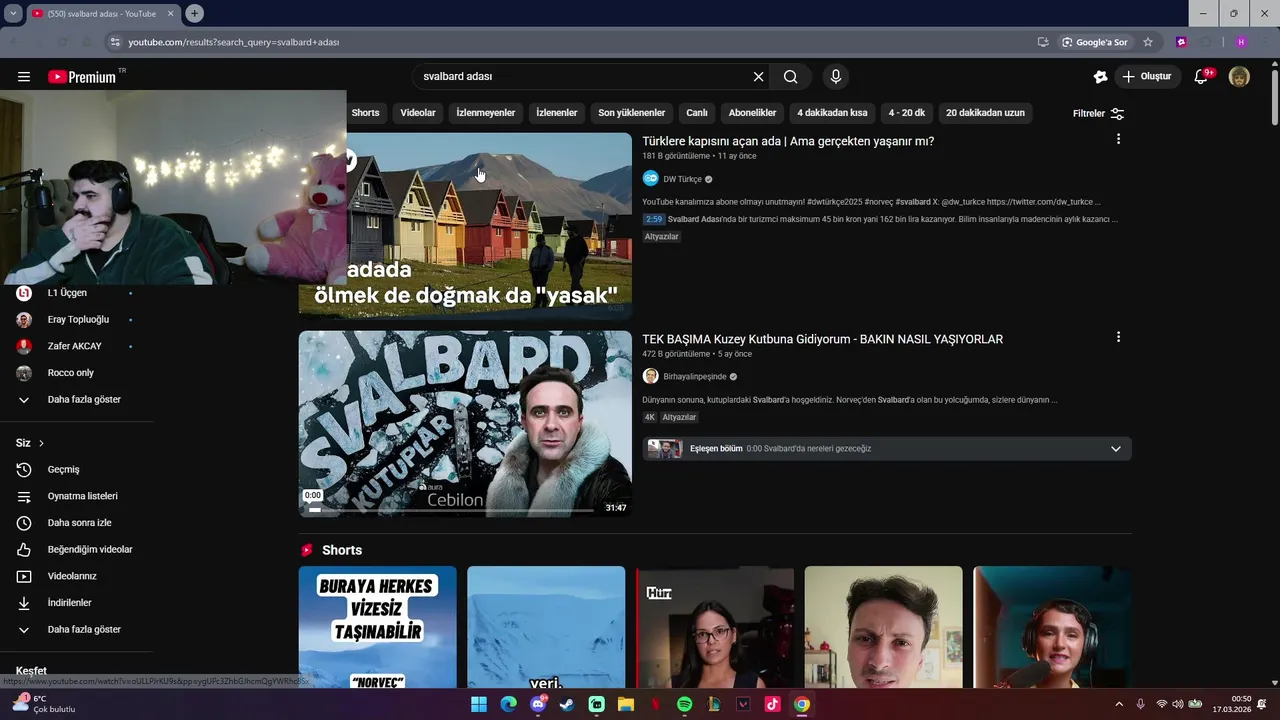Click the Oluştur create button
Image resolution: width=1280 pixels, height=720 pixels.
pos(1148,77)
